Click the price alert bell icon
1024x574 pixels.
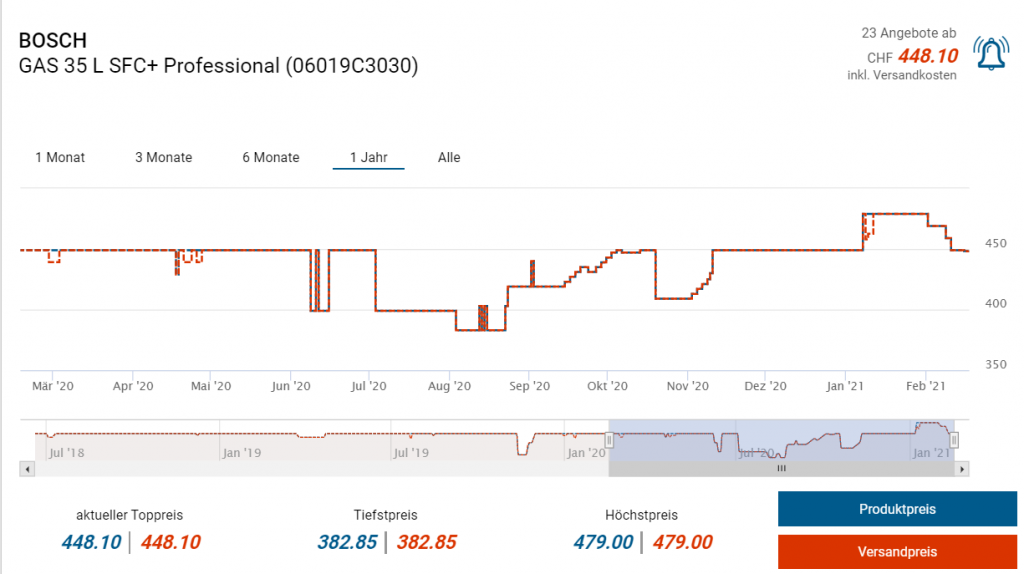(x=991, y=54)
